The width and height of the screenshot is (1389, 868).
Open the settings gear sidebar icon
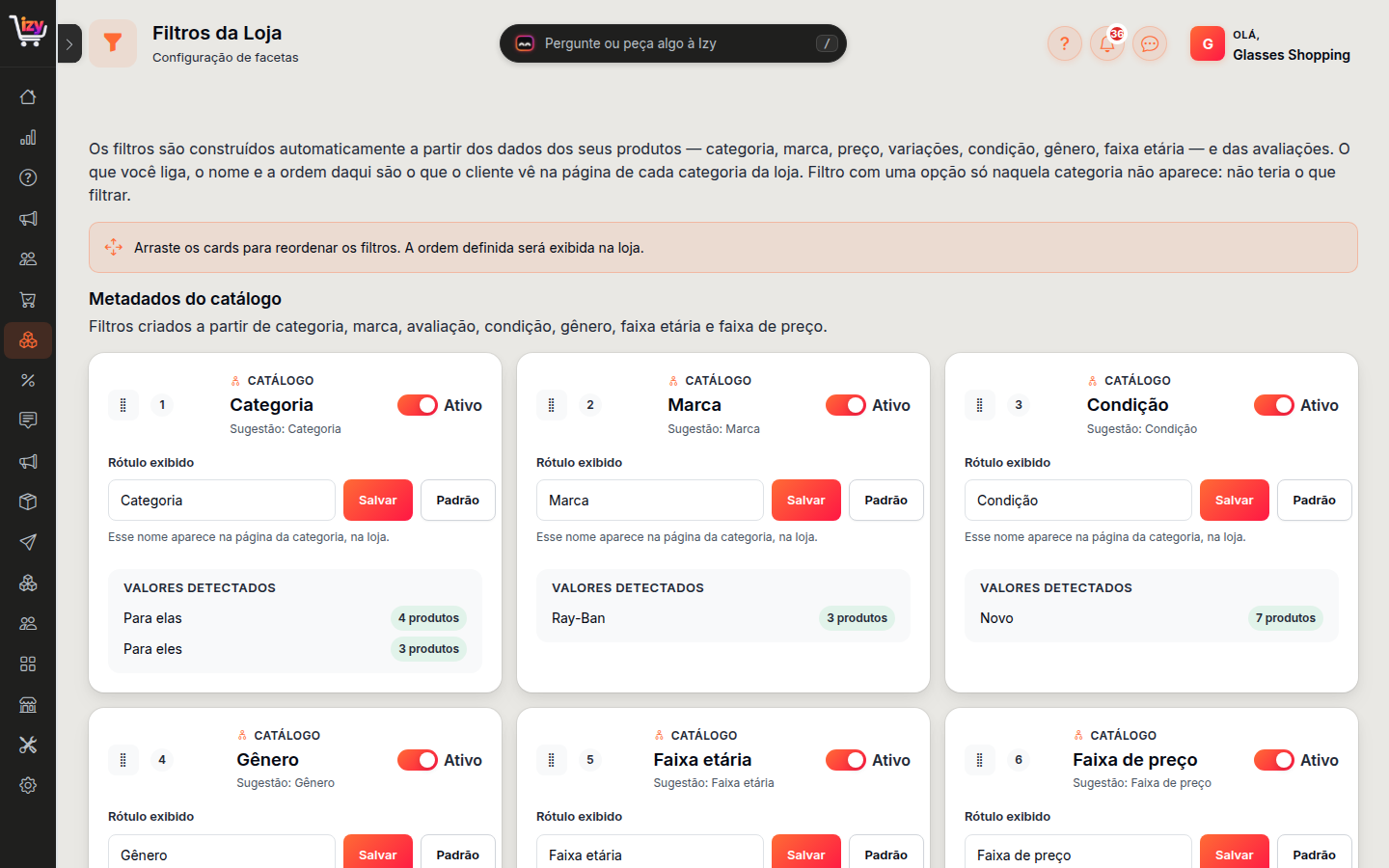pyautogui.click(x=28, y=785)
